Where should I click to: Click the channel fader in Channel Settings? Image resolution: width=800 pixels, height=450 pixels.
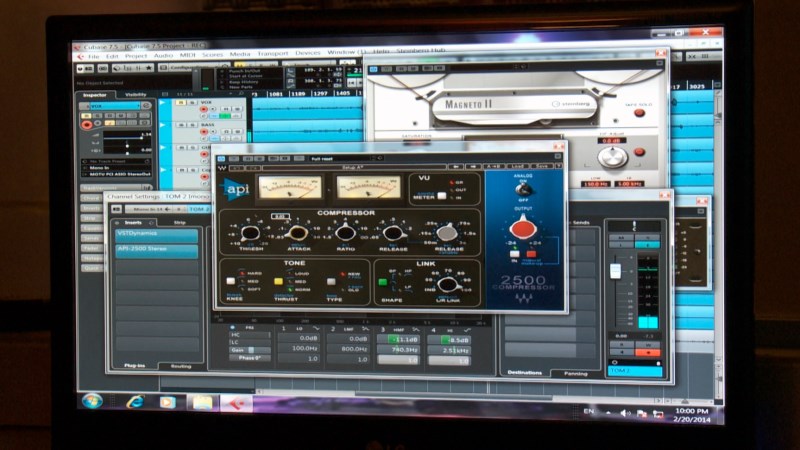click(x=615, y=270)
